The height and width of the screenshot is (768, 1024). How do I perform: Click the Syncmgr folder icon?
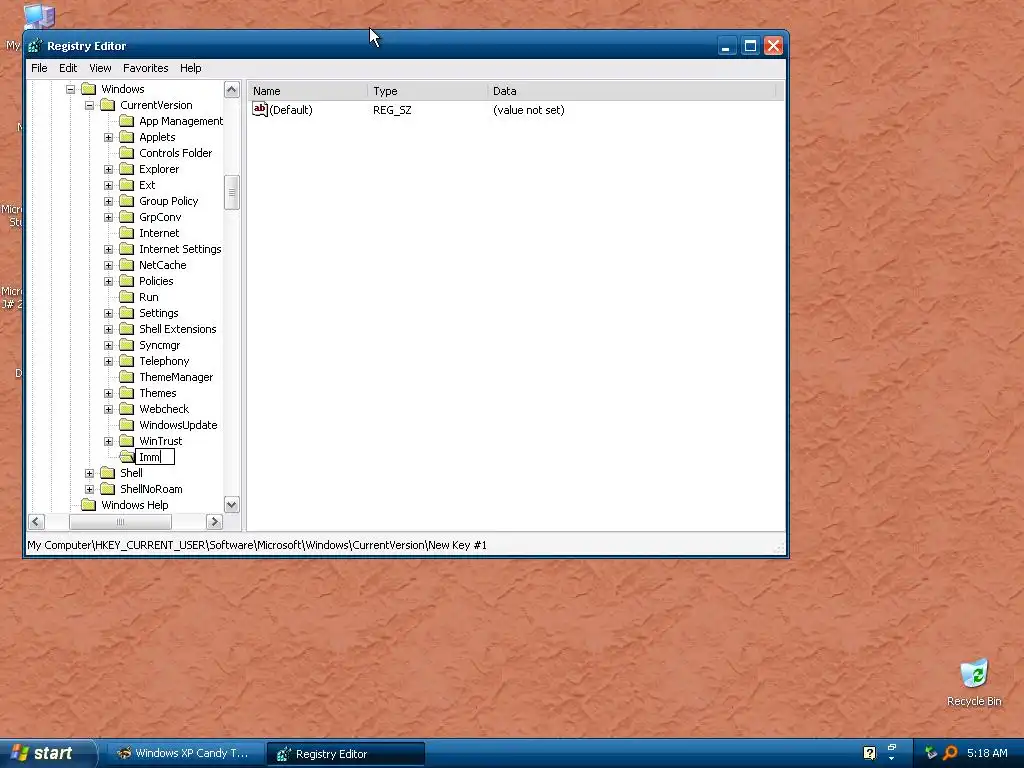tap(127, 345)
